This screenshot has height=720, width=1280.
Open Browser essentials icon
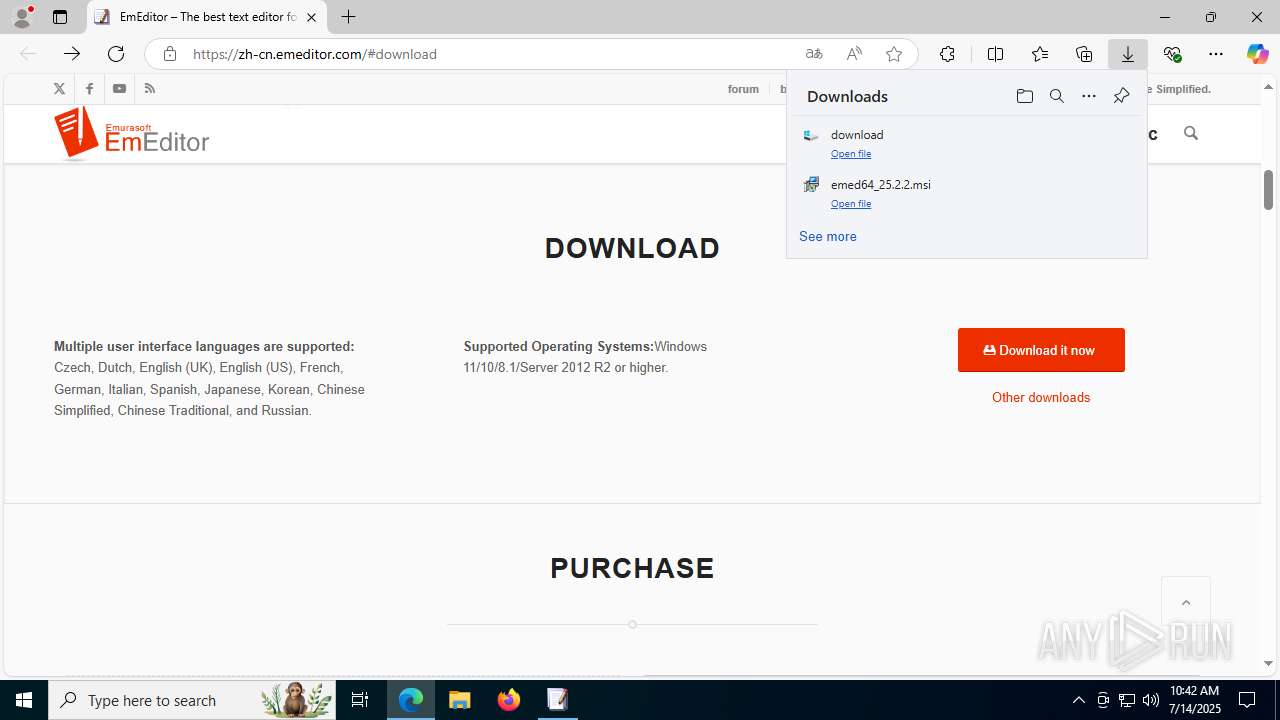(x=1172, y=54)
